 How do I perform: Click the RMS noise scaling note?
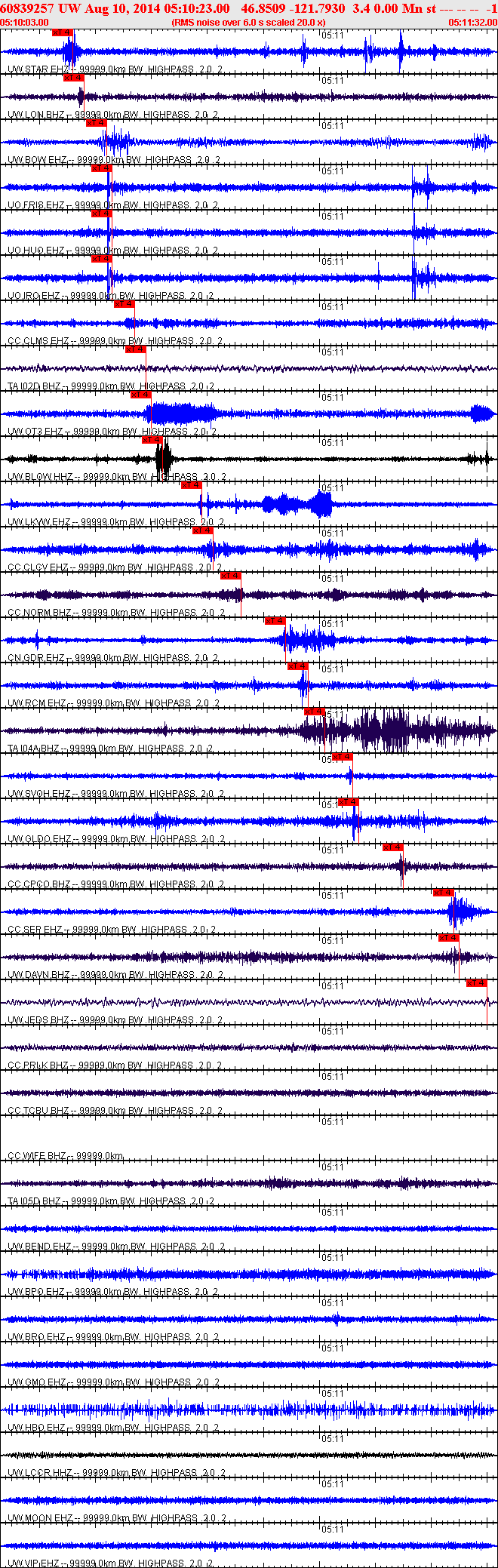pos(248,23)
